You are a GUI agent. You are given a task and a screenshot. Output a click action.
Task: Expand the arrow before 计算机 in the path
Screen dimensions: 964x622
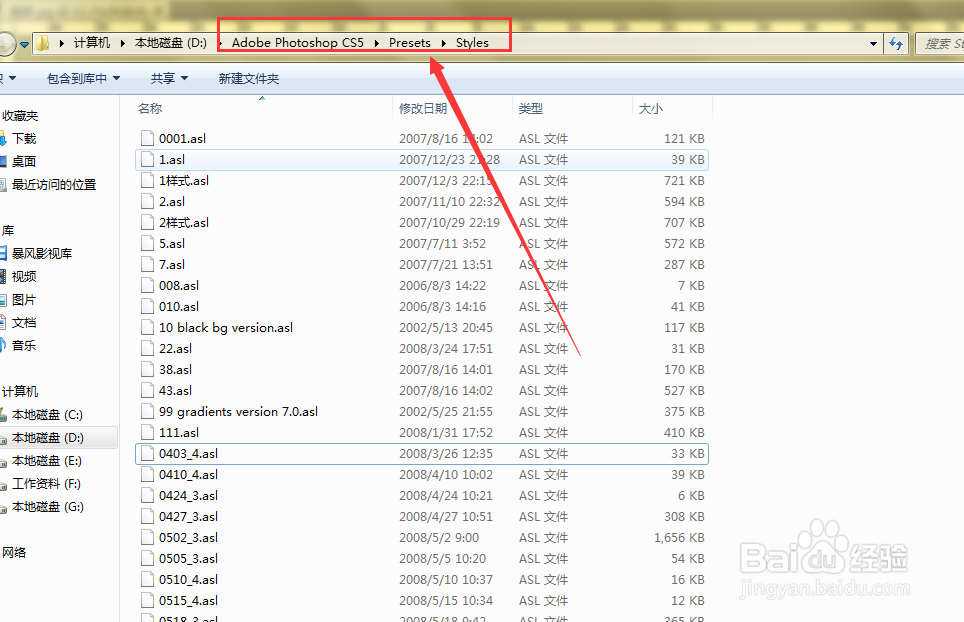tap(61, 43)
